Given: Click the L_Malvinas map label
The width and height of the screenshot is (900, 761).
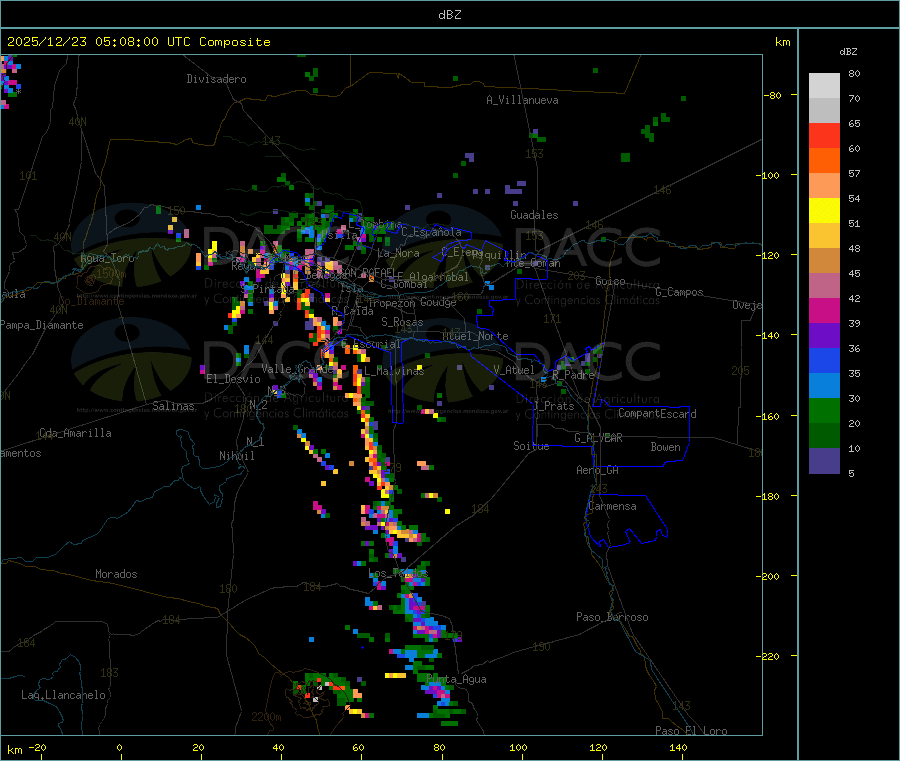Looking at the screenshot, I should click(394, 371).
